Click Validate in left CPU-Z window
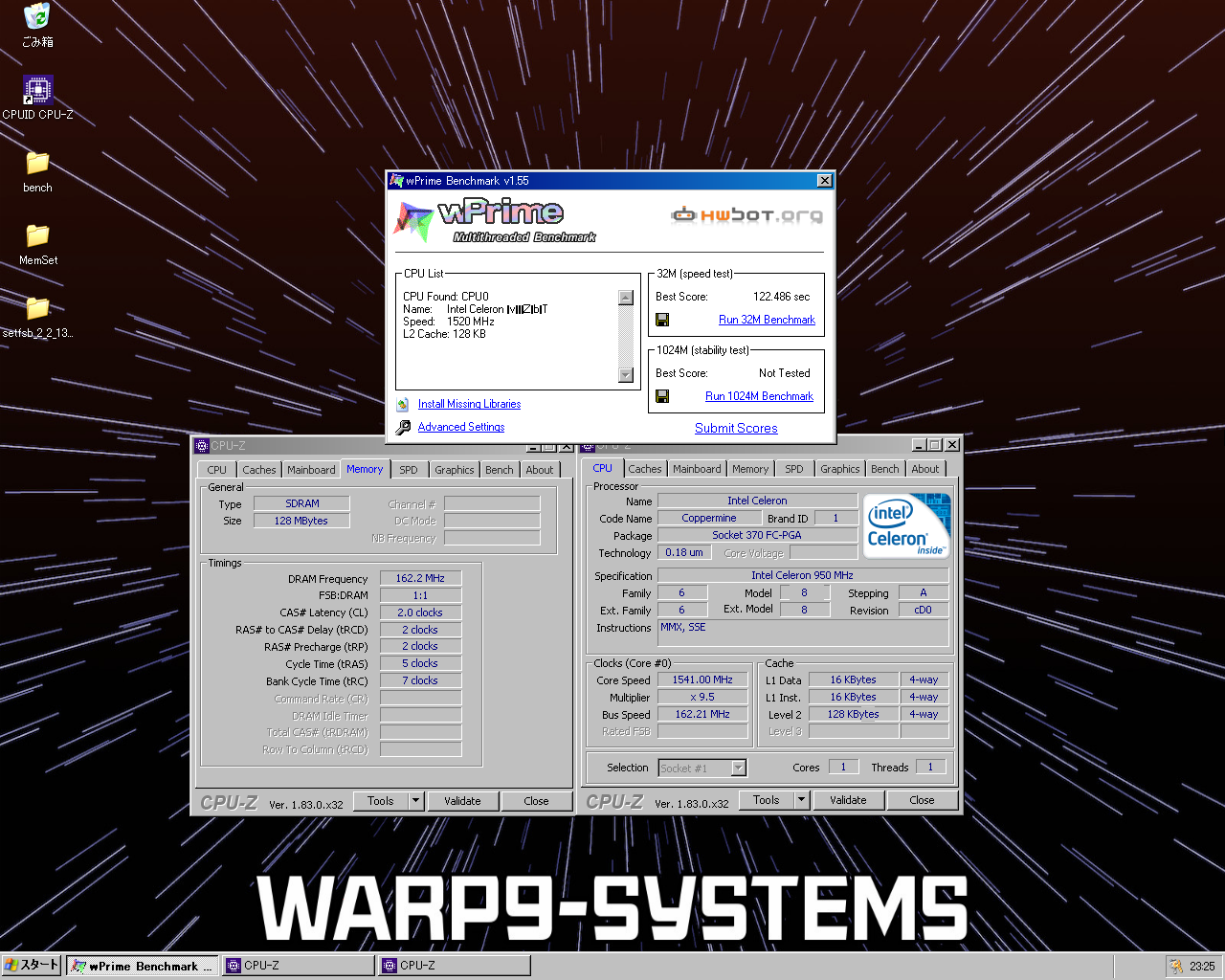 pos(462,801)
